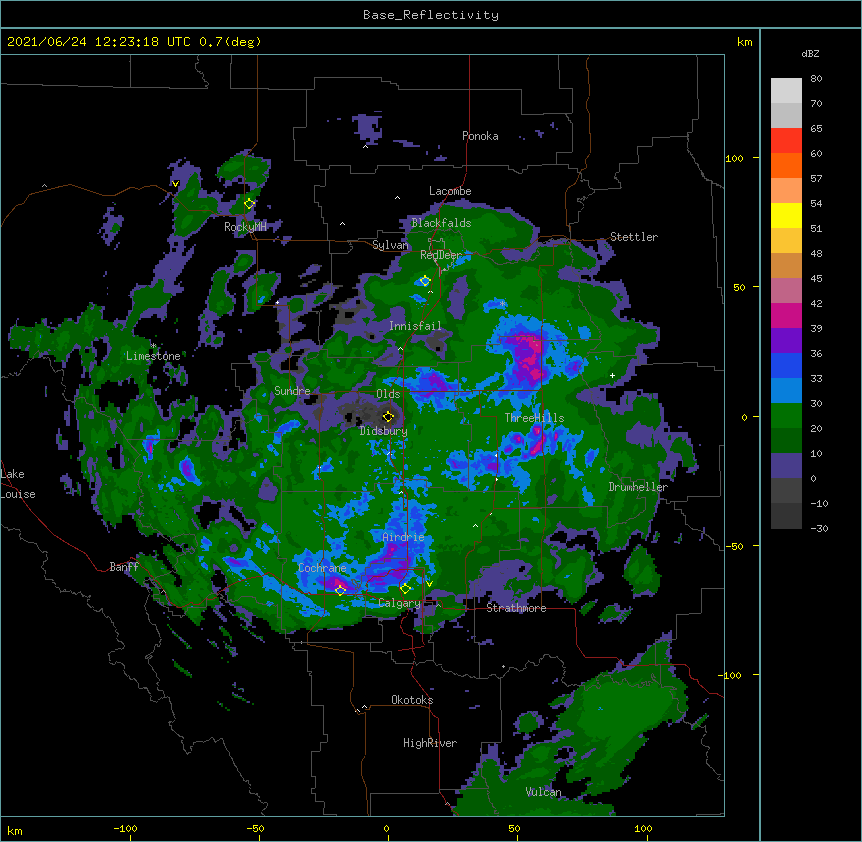862x842 pixels.
Task: Pick the yellow 51-54 dBZ legend swatch
Action: [786, 215]
